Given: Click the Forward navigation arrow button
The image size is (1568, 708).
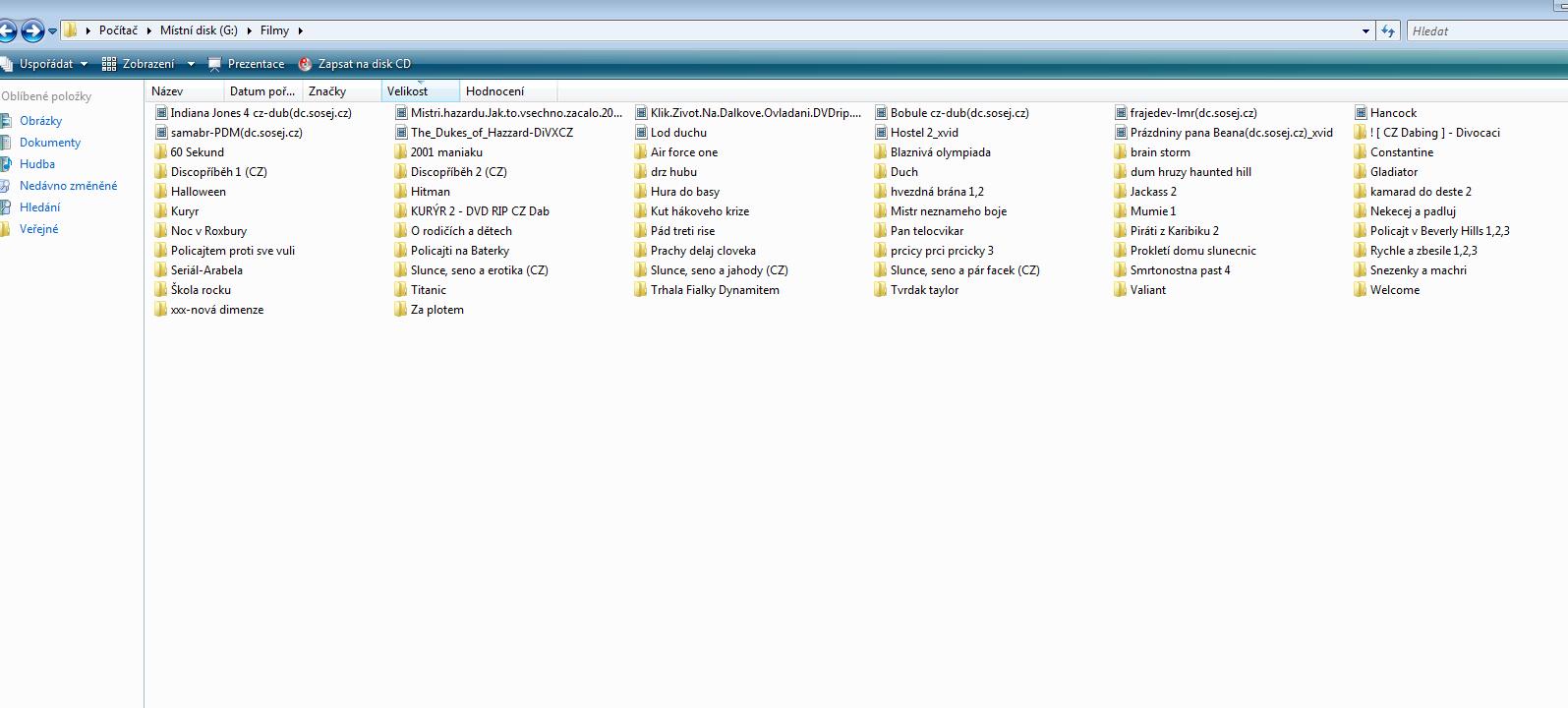Looking at the screenshot, I should point(31,31).
